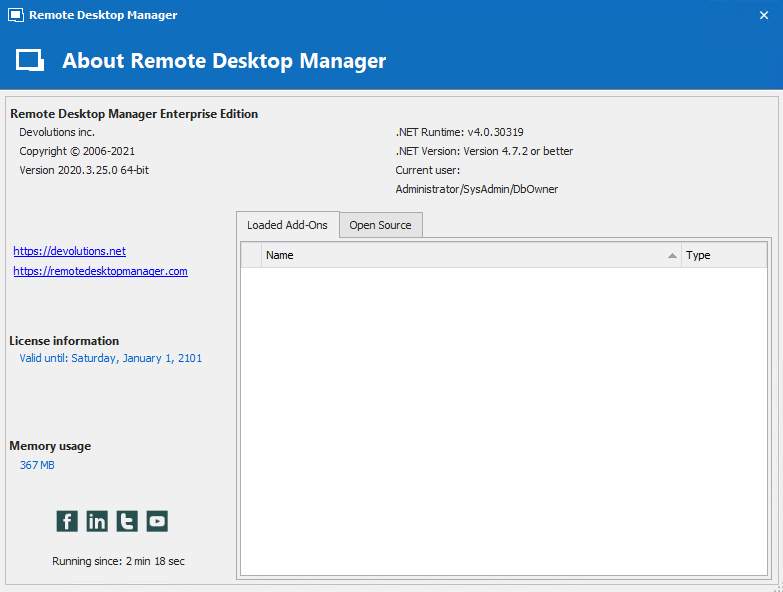783x592 pixels.
Task: Select the Loaded Add-Ons tab
Action: tap(287, 225)
